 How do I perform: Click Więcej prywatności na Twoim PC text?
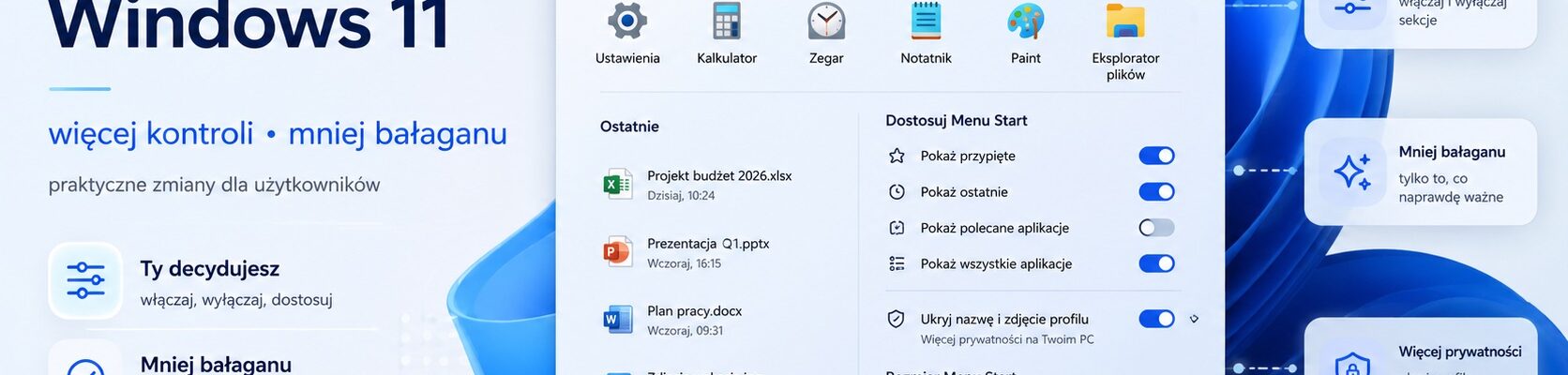pos(1007,339)
